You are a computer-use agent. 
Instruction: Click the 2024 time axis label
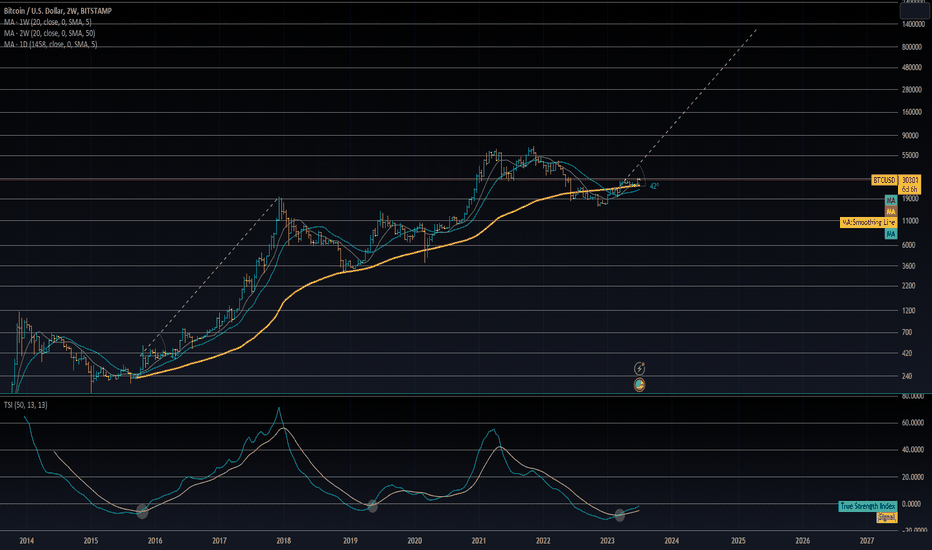(x=672, y=540)
